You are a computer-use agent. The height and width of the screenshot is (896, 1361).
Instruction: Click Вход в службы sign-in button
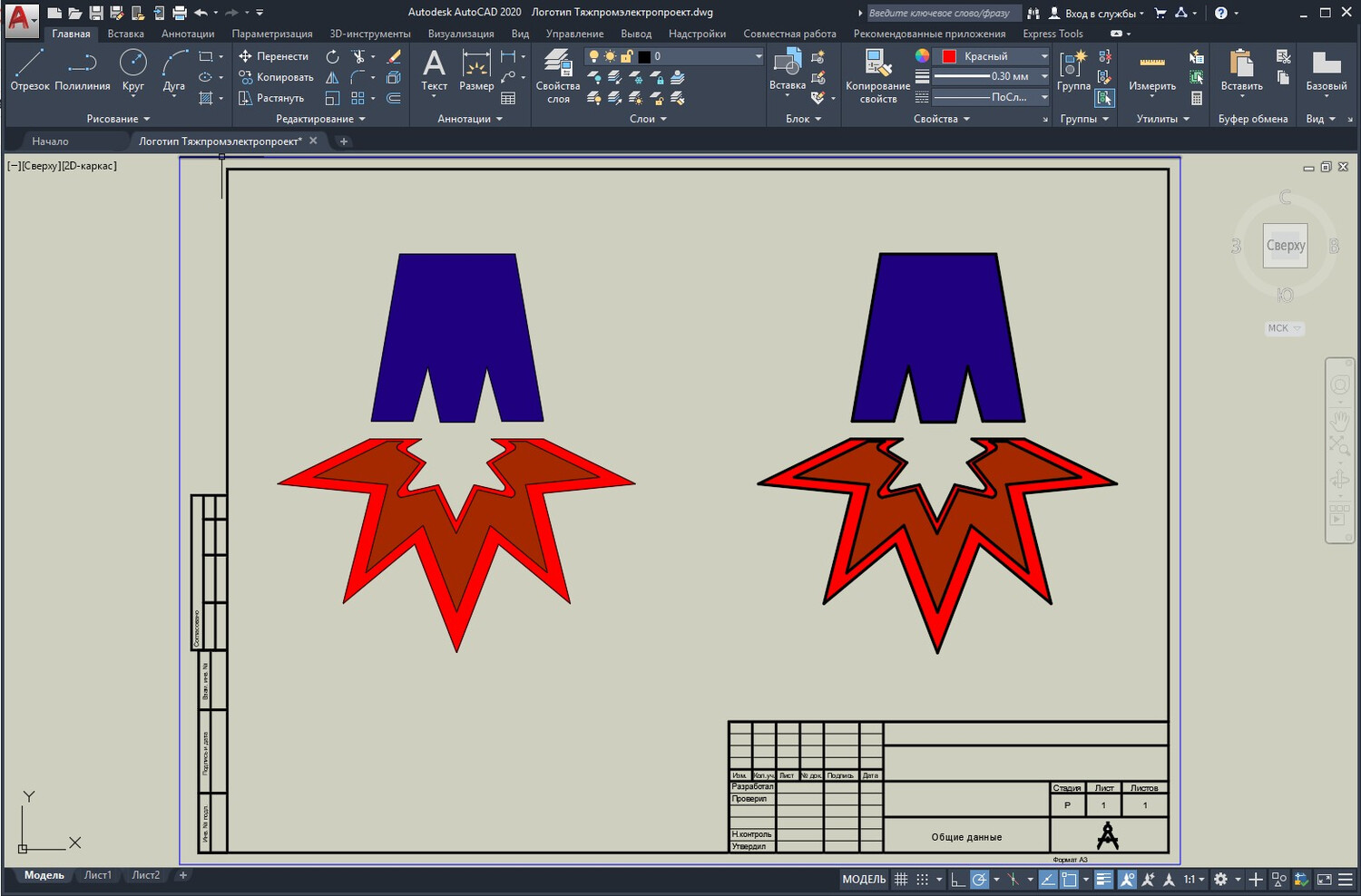1097,13
